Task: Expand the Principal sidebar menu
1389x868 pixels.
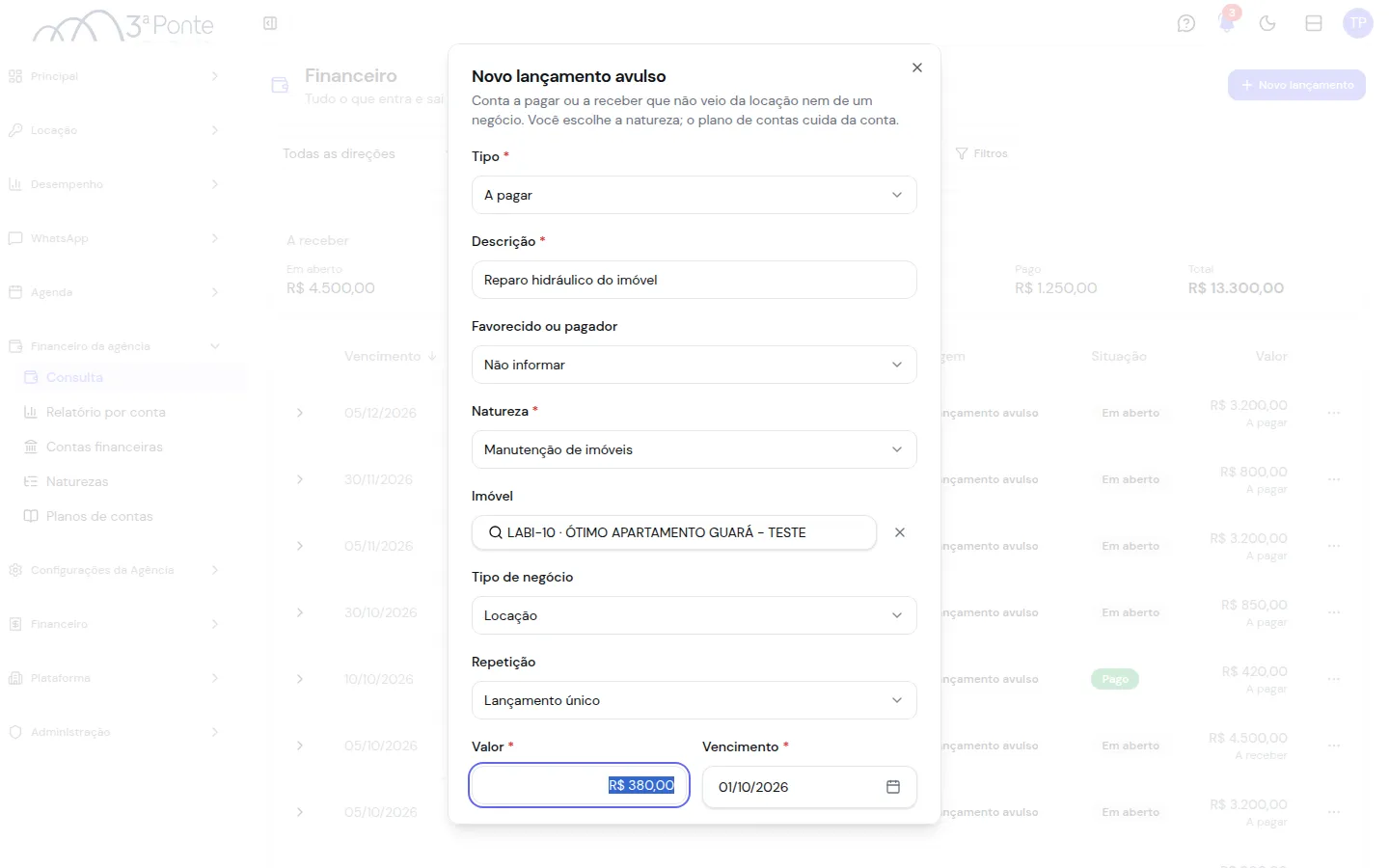Action: point(114,76)
